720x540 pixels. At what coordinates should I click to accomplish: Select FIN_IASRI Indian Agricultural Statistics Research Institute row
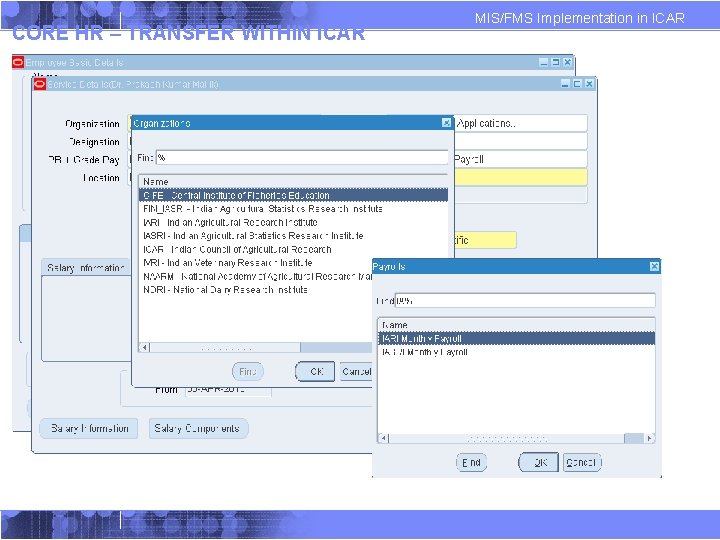[293, 209]
